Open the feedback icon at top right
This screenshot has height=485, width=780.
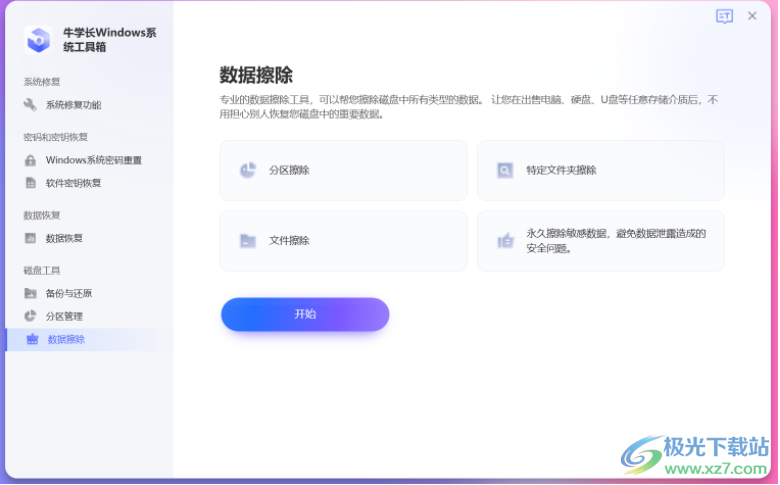coord(724,16)
